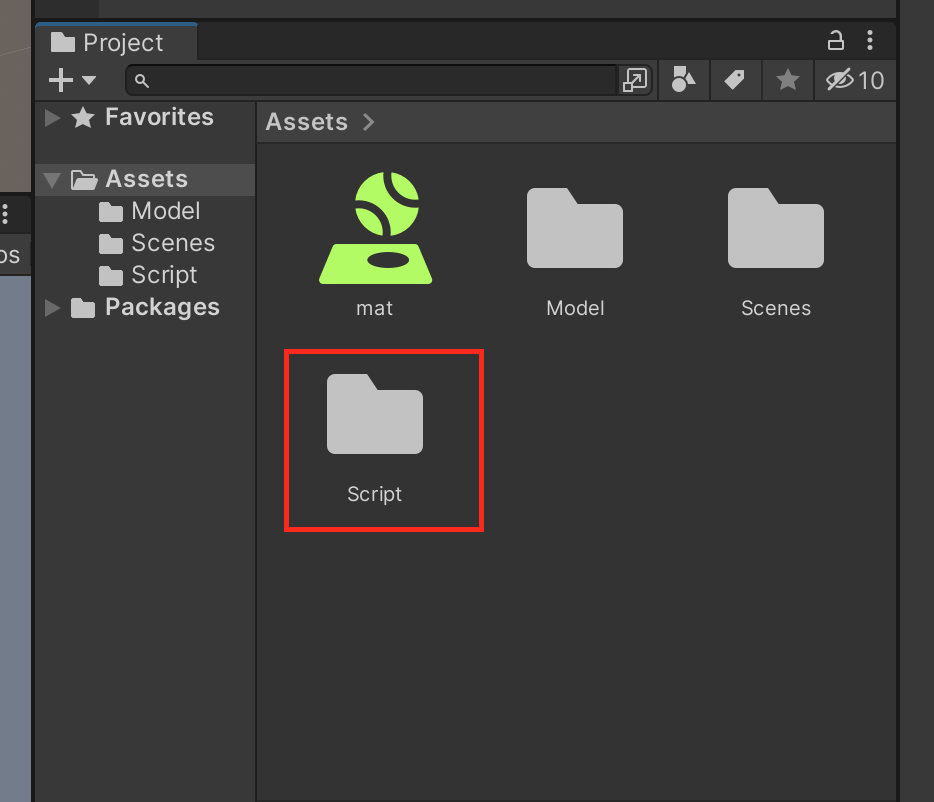Select the Model folder in tree
934x802 pixels.
[165, 212]
